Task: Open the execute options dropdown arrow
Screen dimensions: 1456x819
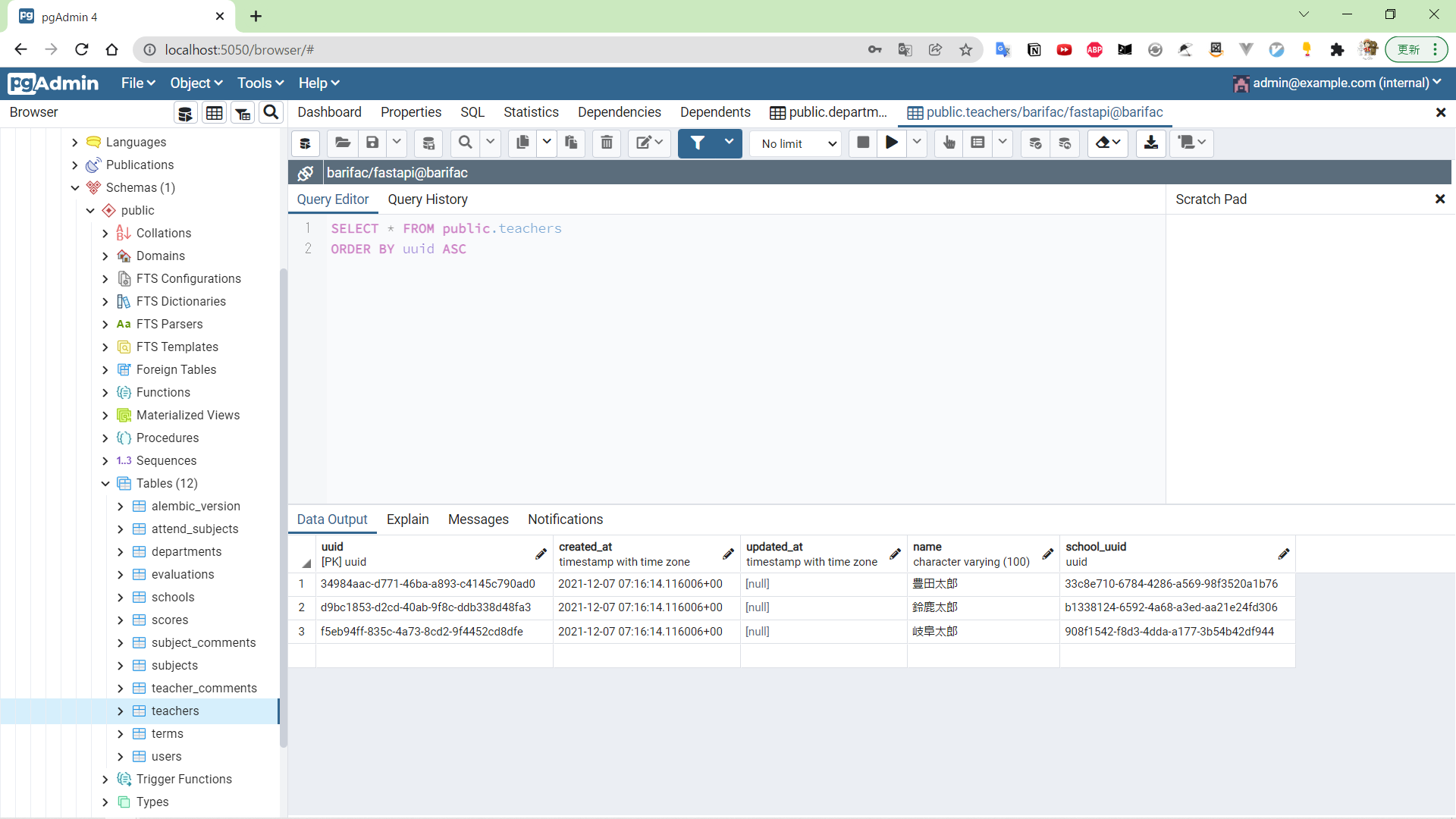Action: click(917, 143)
